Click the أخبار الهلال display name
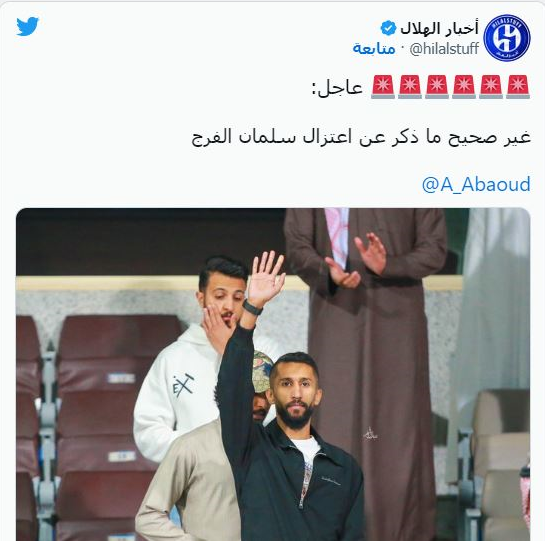The width and height of the screenshot is (545, 541). [x=439, y=28]
